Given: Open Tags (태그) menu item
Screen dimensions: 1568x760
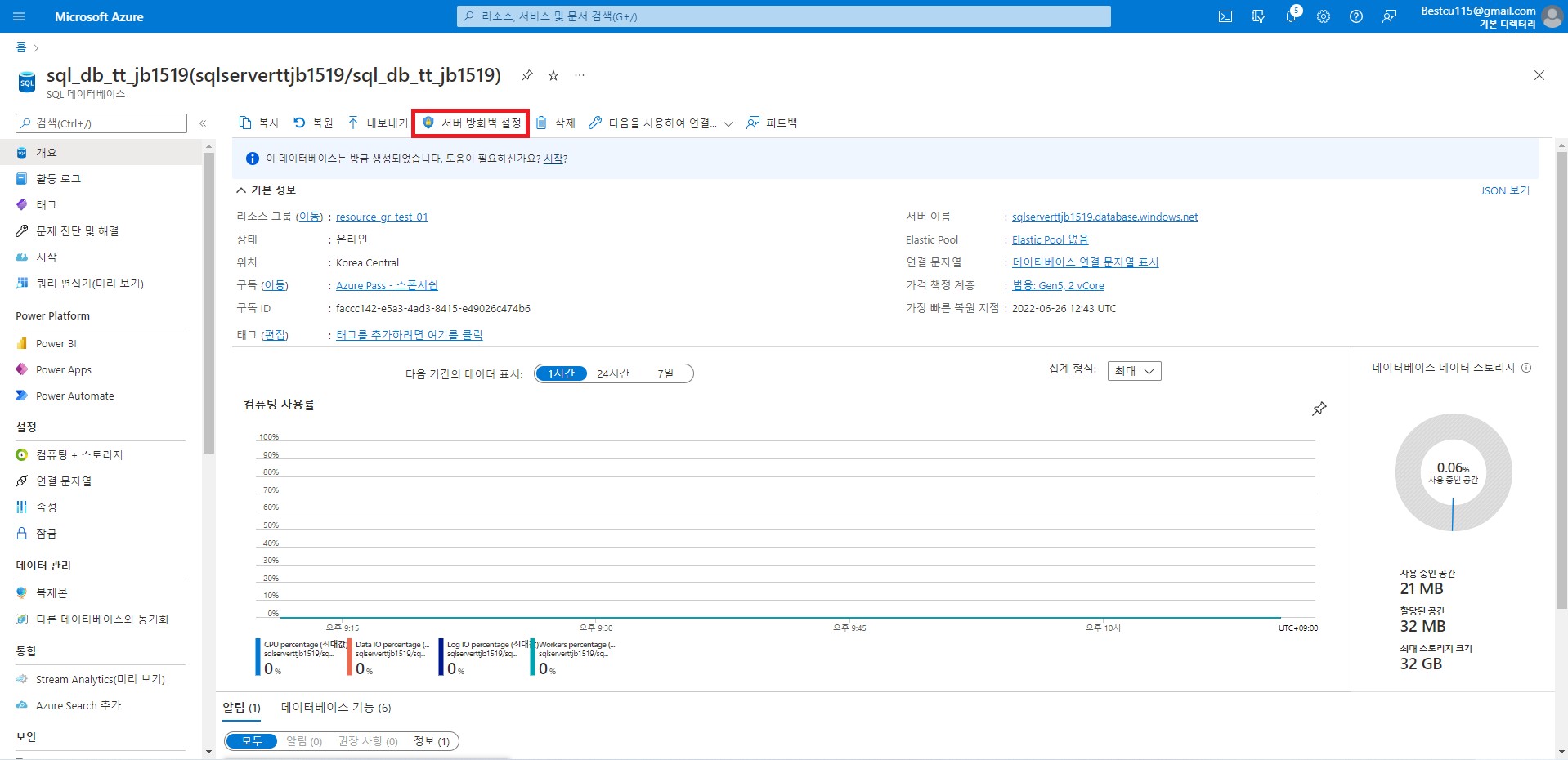Looking at the screenshot, I should pos(101,205).
